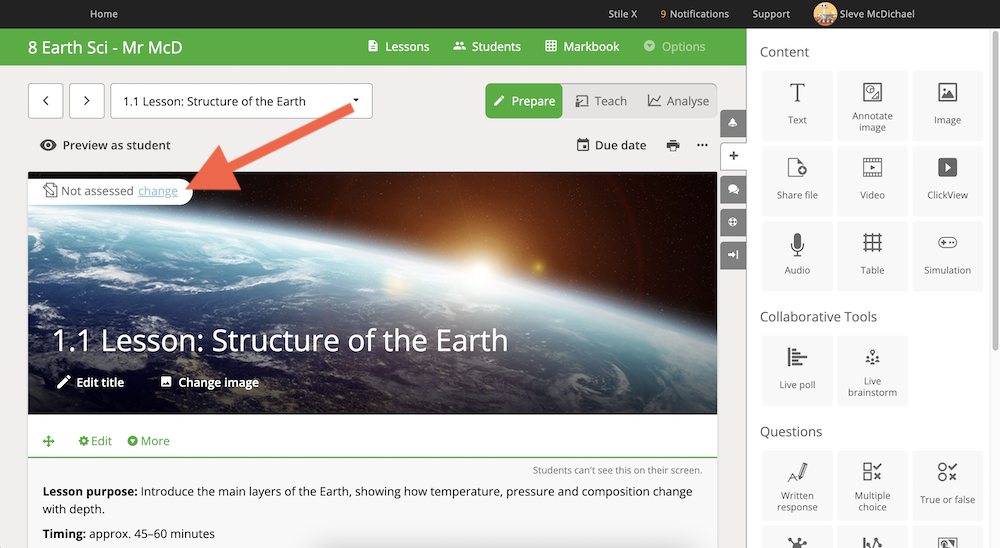Add a Text content block
The height and width of the screenshot is (548, 1000).
point(797,106)
